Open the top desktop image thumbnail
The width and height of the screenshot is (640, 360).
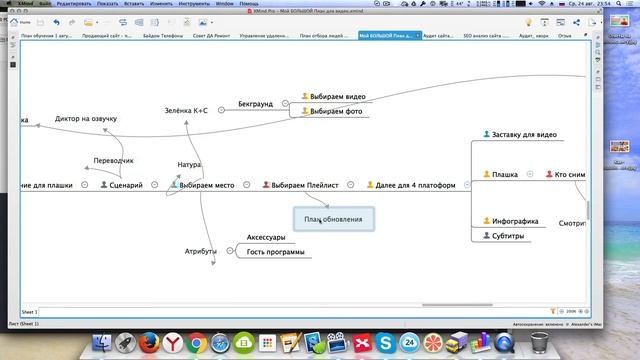(620, 21)
